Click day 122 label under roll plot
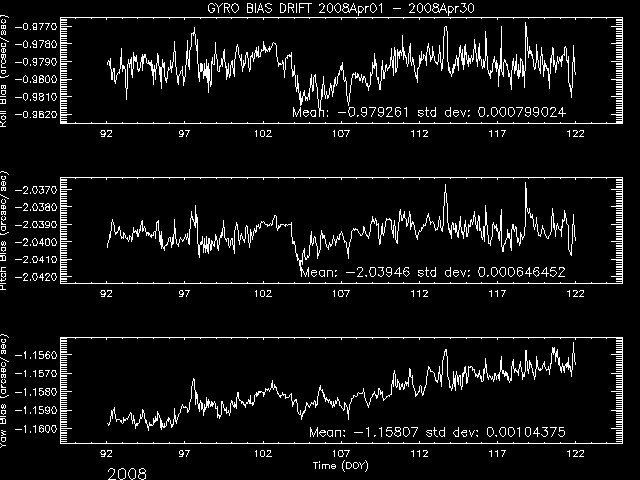 (576, 134)
